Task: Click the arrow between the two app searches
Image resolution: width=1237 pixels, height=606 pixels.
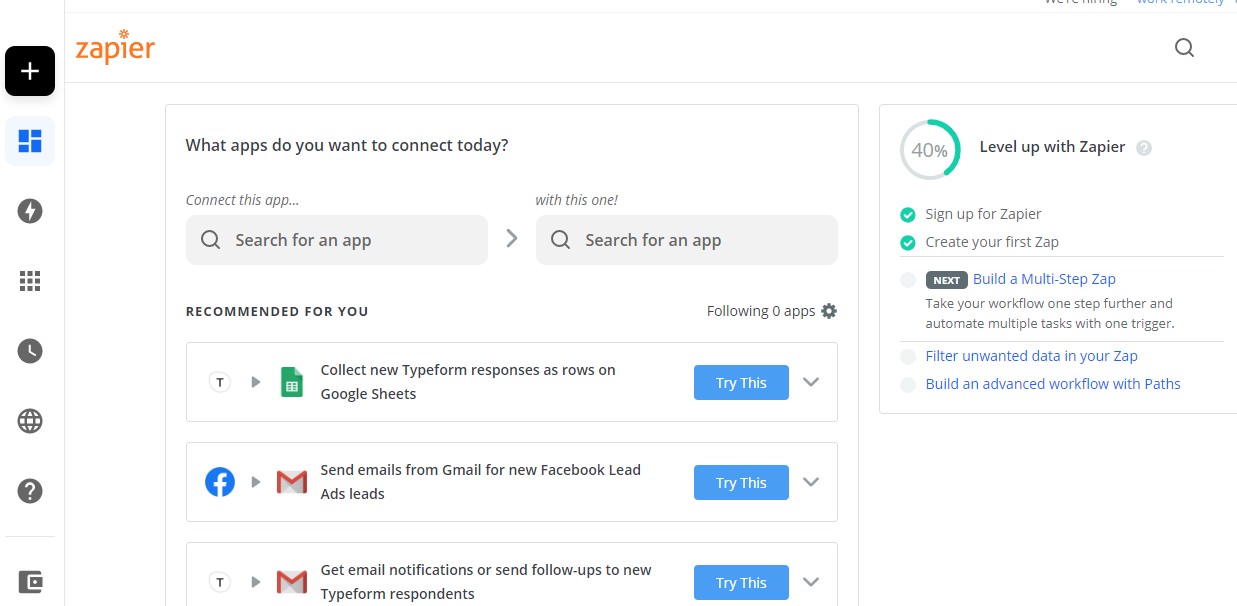Action: [512, 239]
